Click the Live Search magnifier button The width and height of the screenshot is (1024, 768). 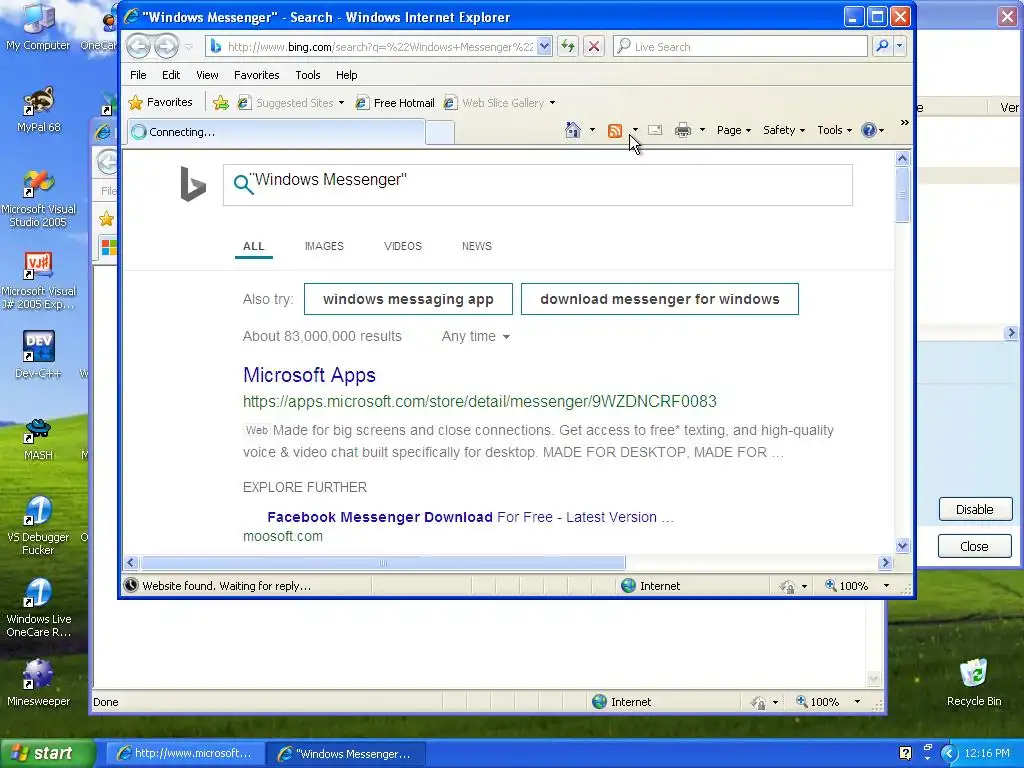(x=882, y=46)
